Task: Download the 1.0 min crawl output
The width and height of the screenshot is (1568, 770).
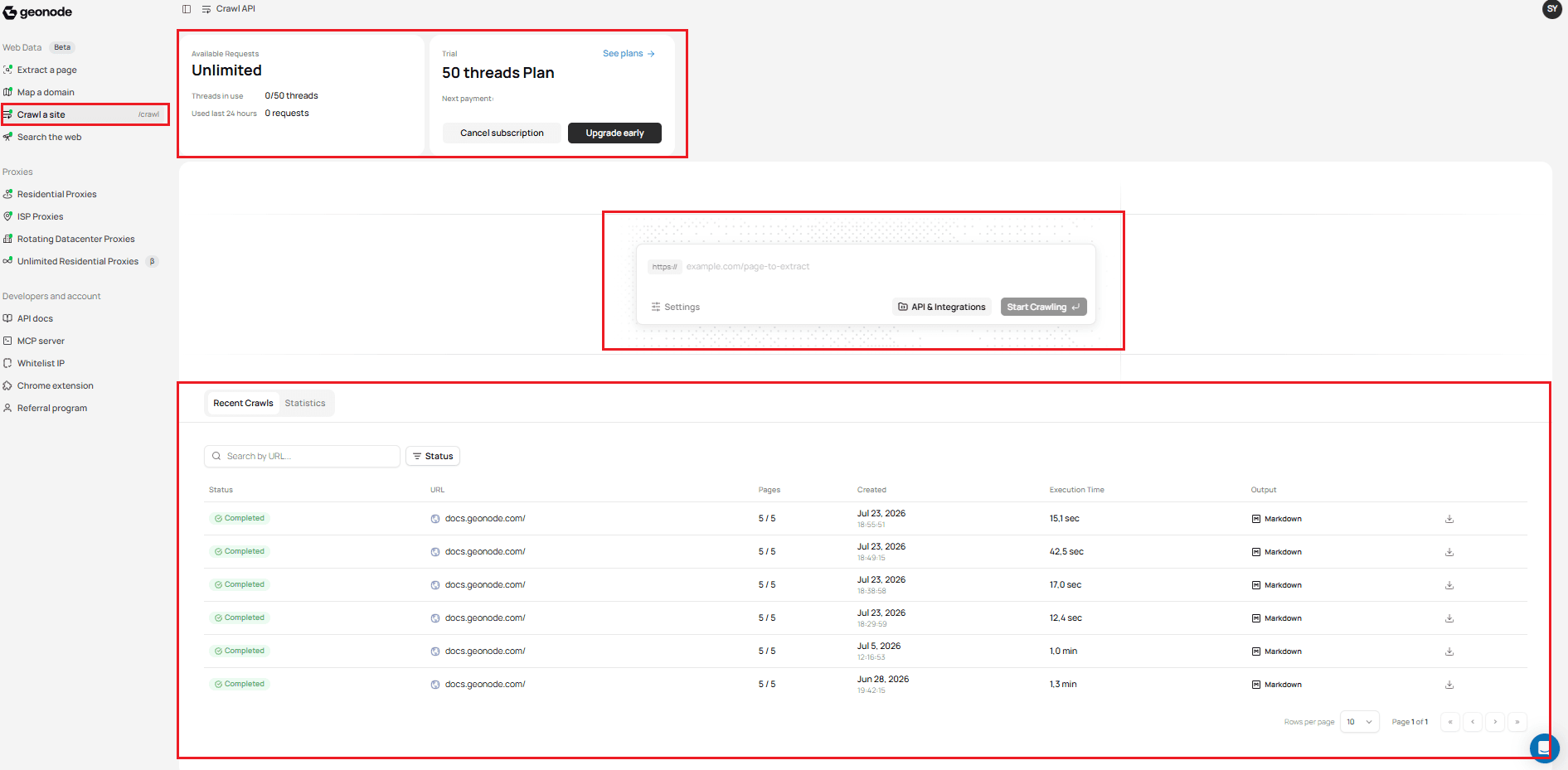Action: (x=1449, y=651)
